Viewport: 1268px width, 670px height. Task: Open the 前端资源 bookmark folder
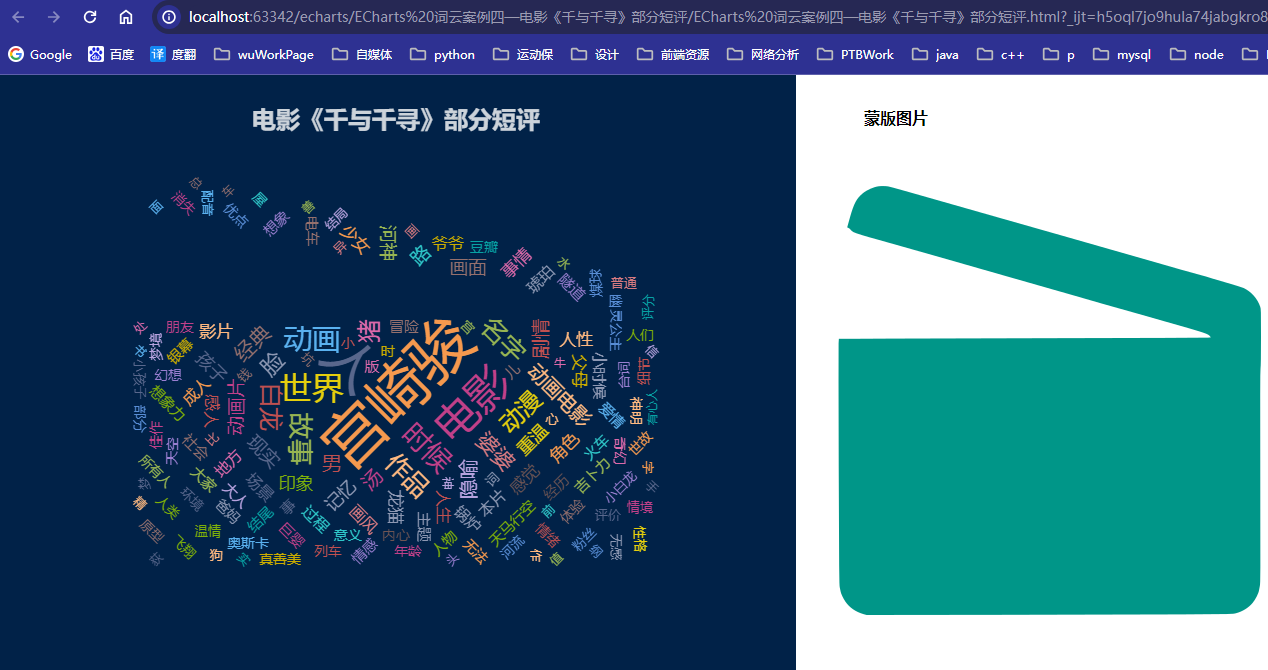coord(673,54)
